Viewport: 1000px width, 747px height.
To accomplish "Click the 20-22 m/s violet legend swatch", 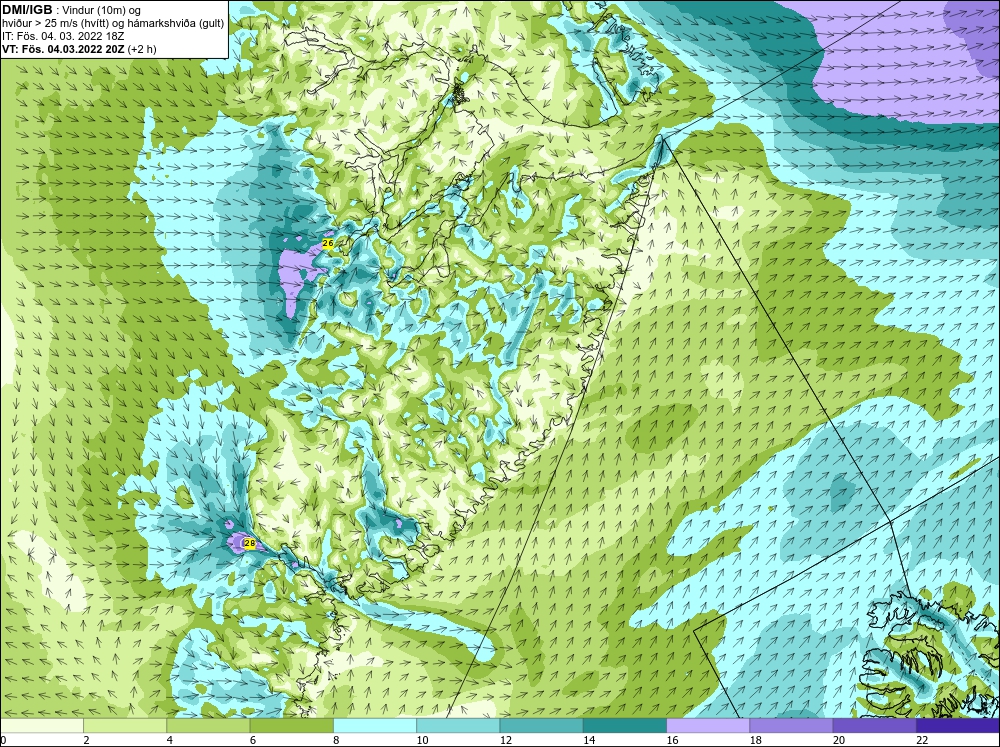I will tap(874, 725).
